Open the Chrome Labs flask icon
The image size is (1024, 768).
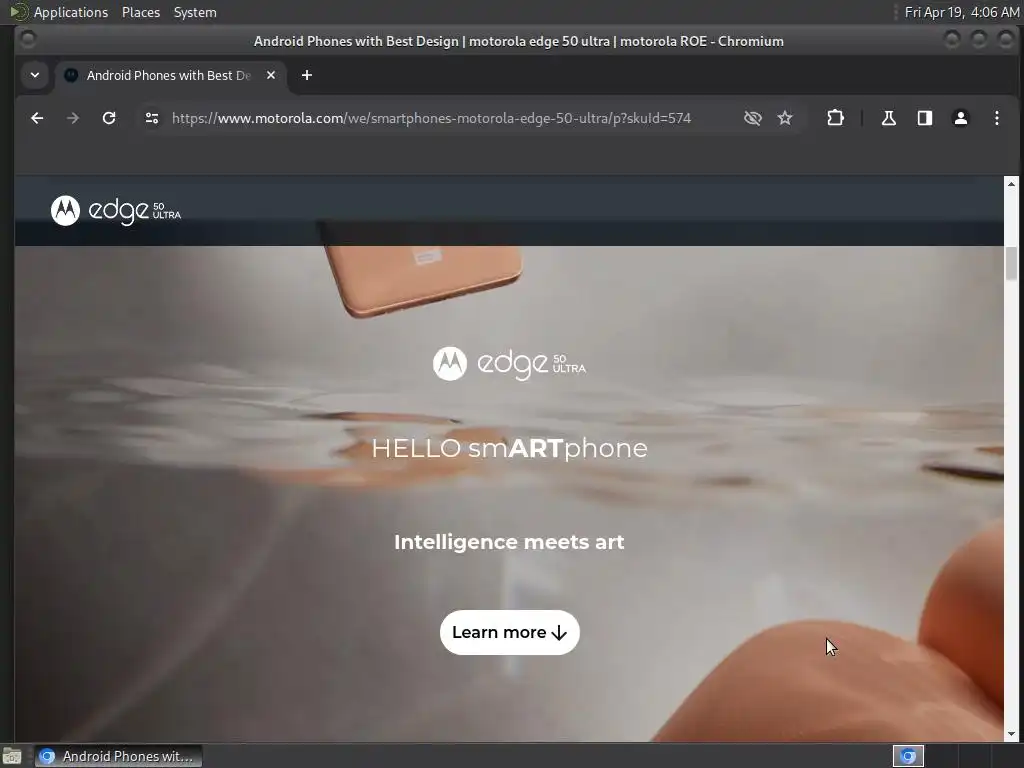click(888, 118)
